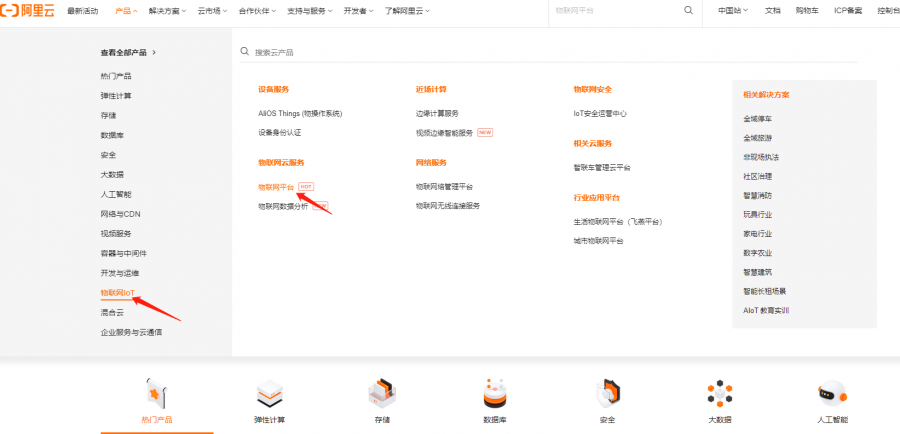Open AliOS Things (物操作系统)
Viewport: 900px width, 434px height.
pos(300,114)
